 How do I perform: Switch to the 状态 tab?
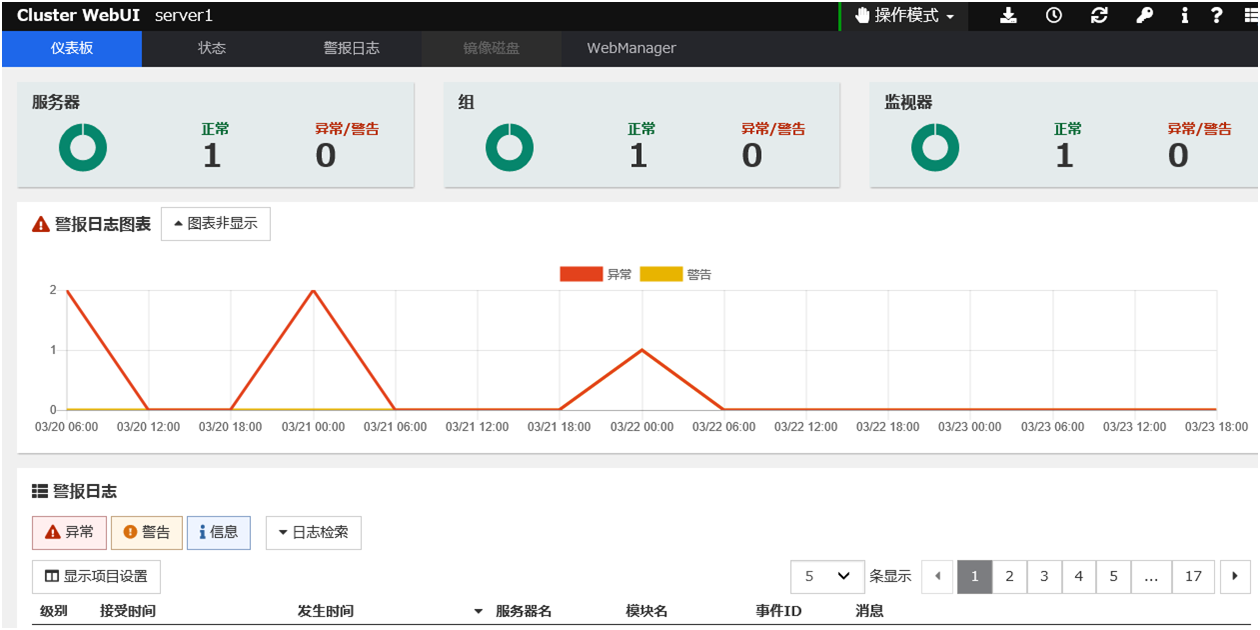[212, 48]
